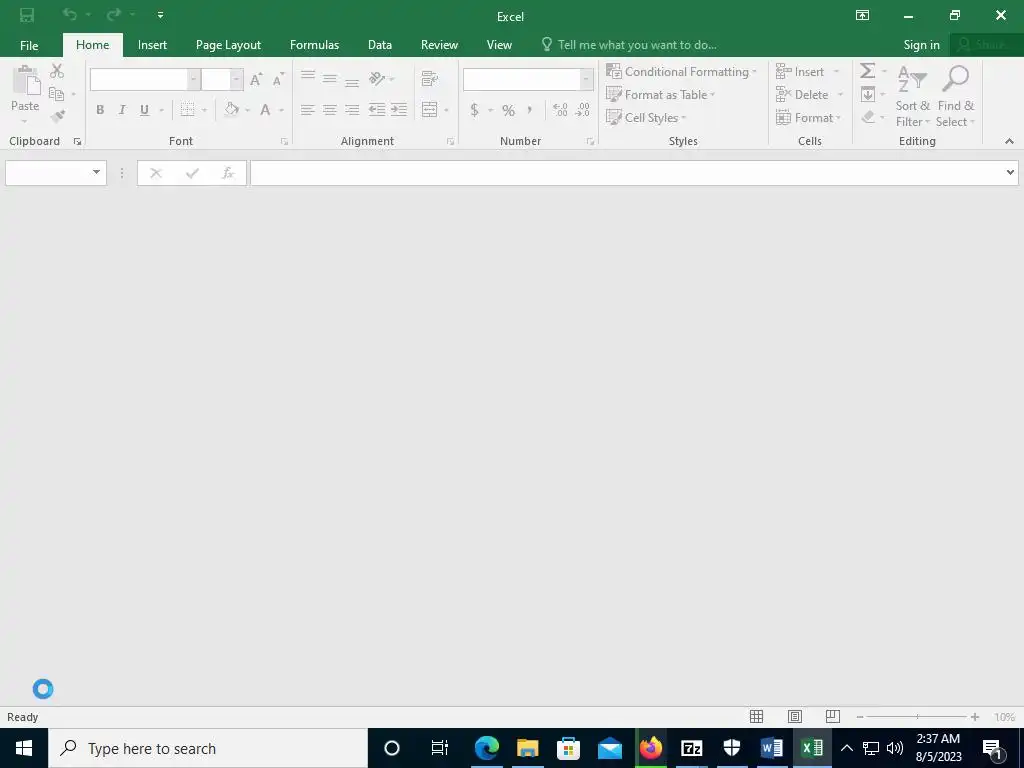Open the font name dropdown
1024x768 pixels.
pos(193,79)
